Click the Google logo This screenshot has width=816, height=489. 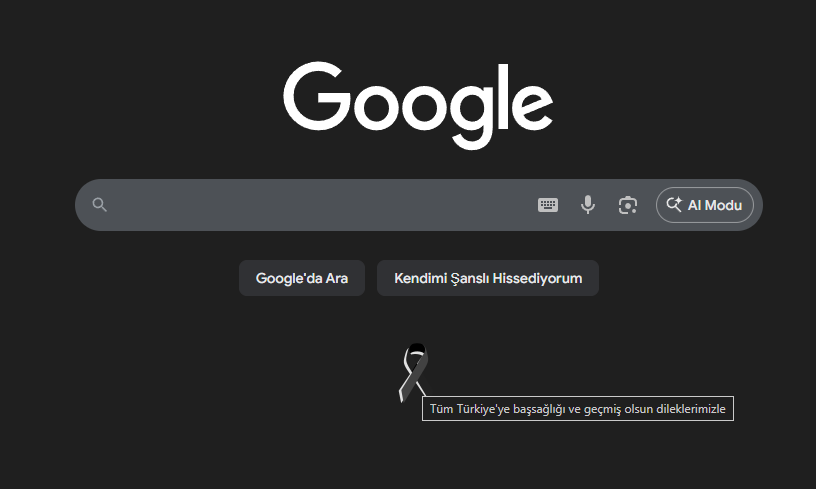click(x=418, y=106)
